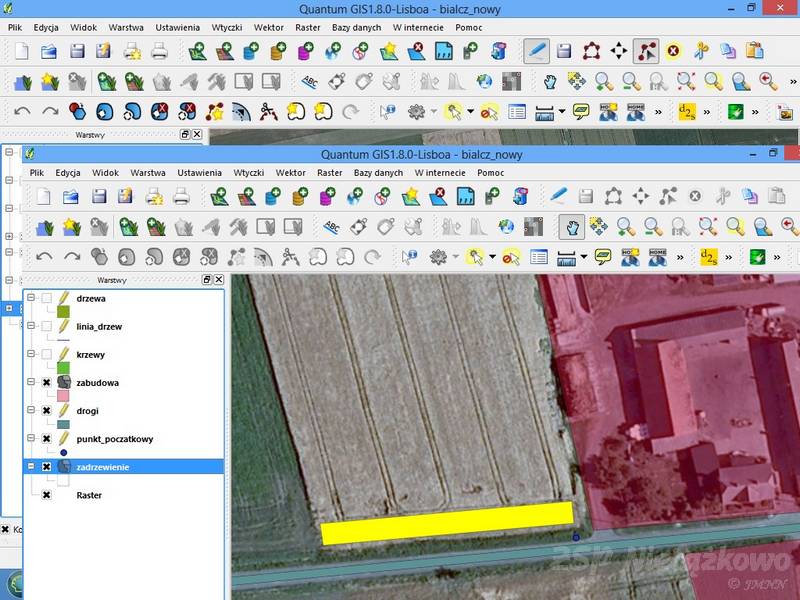Create a new project in the front window
800x600 pixels.
click(44, 196)
